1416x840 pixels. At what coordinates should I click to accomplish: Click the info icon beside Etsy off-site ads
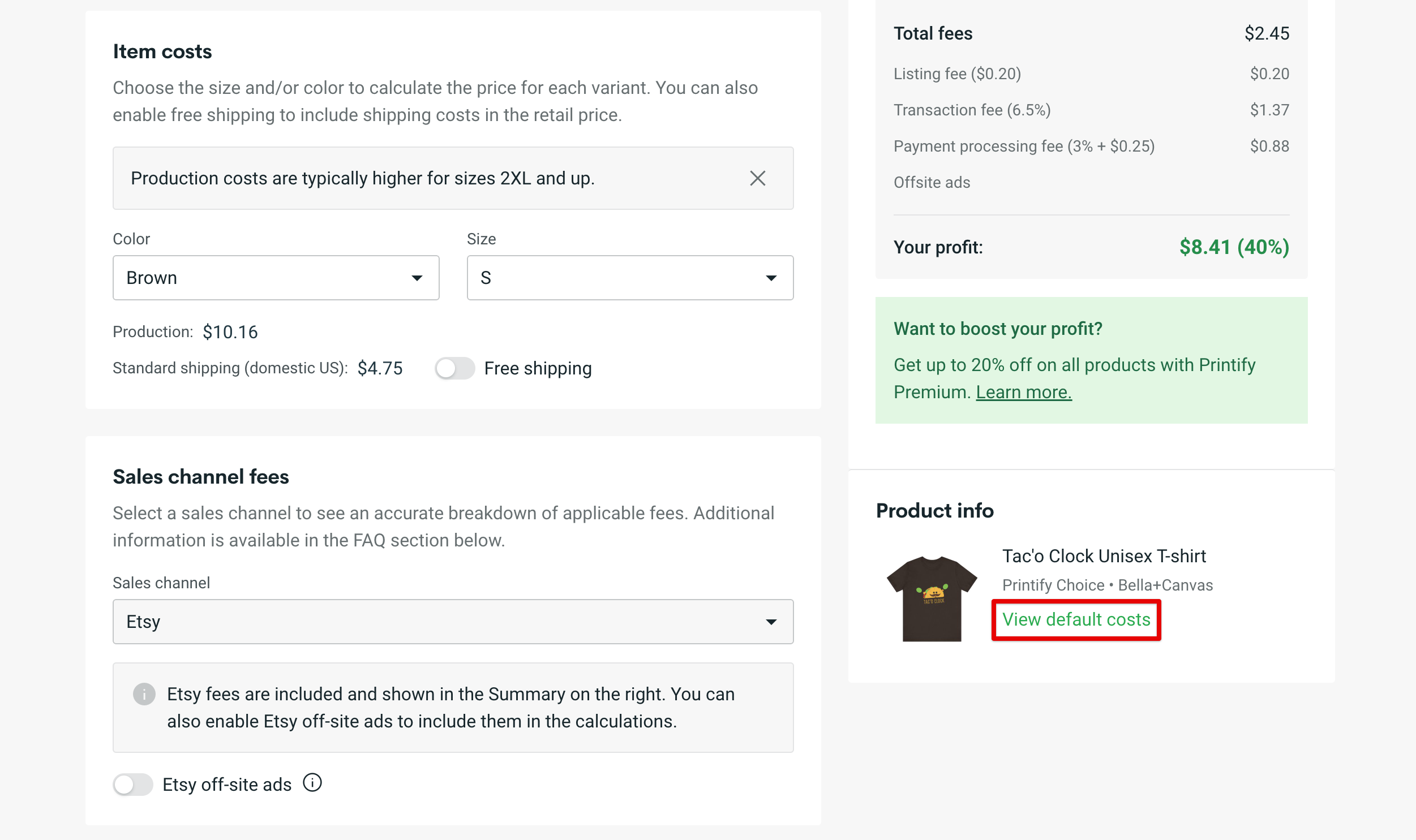click(x=312, y=783)
